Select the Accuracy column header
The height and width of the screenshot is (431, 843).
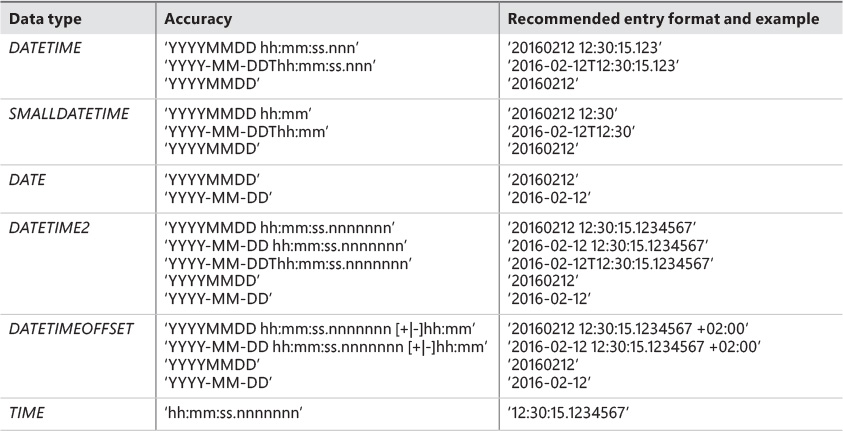click(196, 18)
